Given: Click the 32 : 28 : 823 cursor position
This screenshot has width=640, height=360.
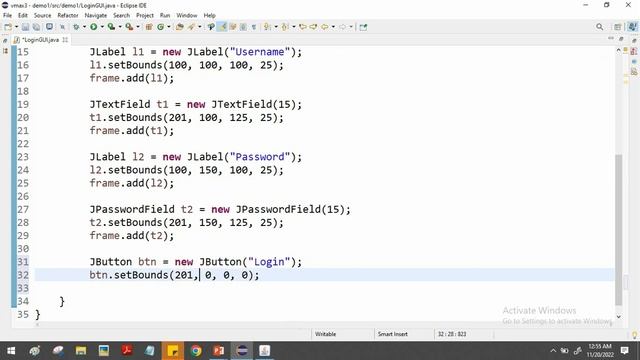Looking at the screenshot, I should click(452, 334).
